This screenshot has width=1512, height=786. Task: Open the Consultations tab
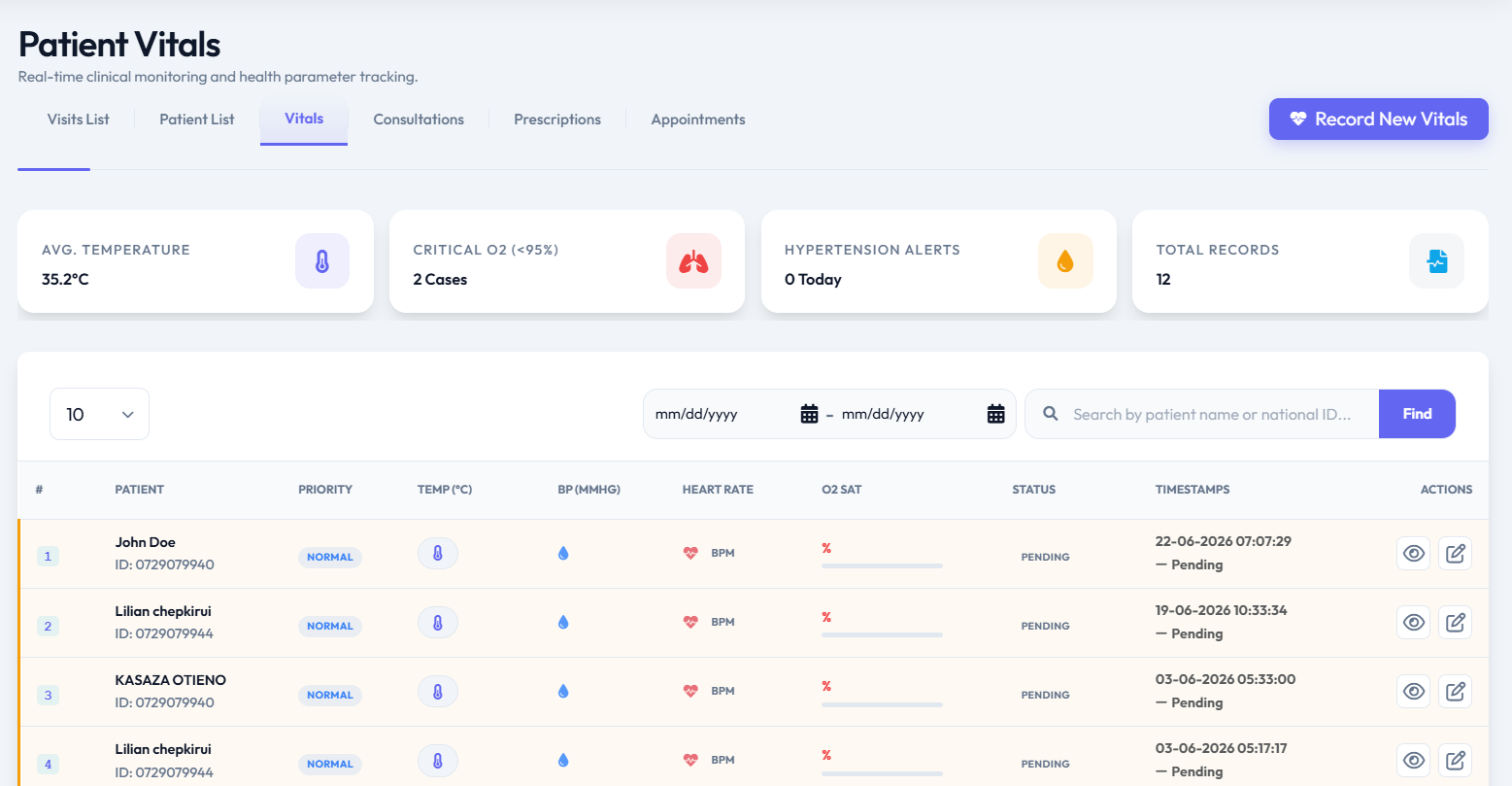point(419,120)
